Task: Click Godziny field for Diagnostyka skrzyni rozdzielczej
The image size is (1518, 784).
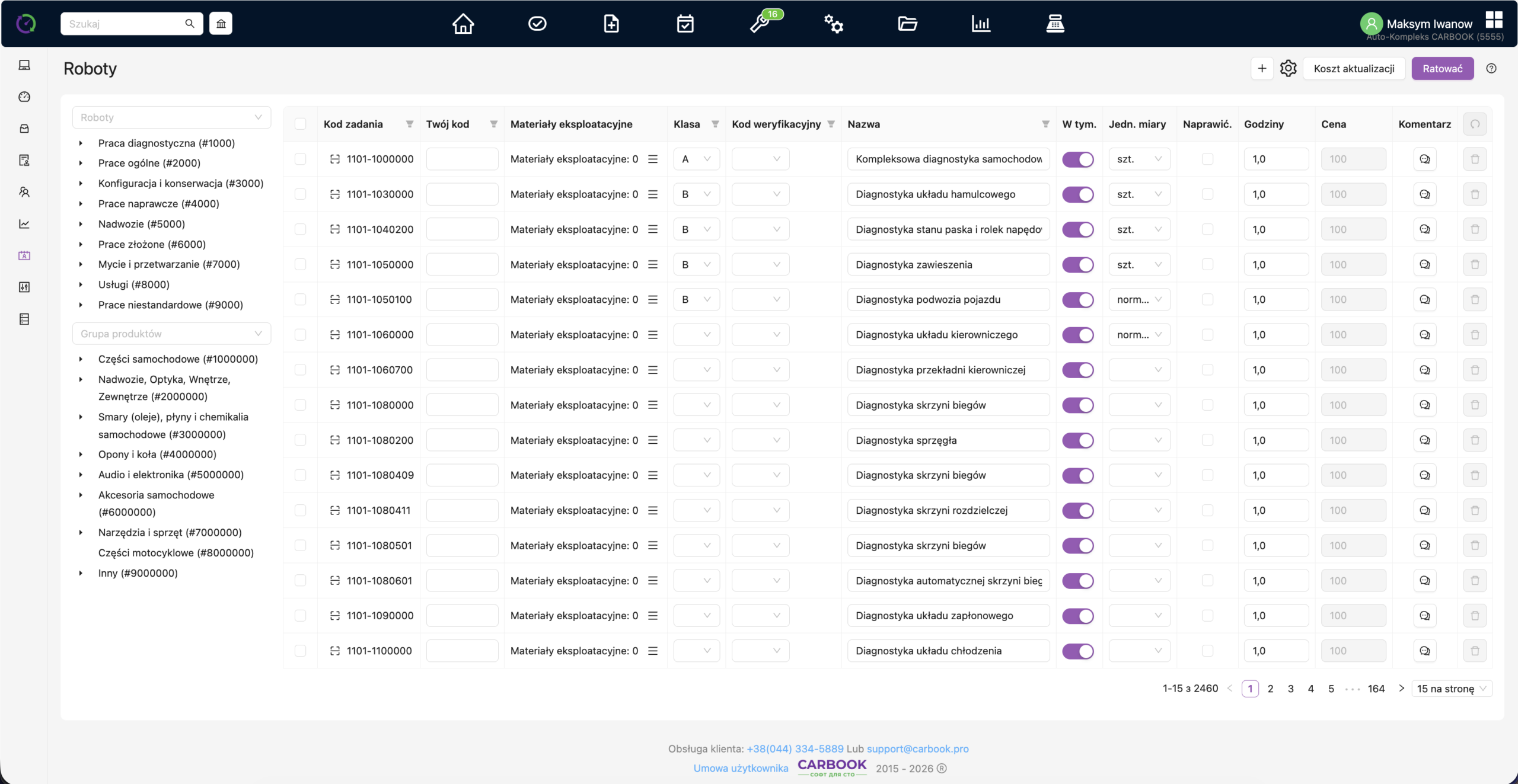Action: (1276, 510)
